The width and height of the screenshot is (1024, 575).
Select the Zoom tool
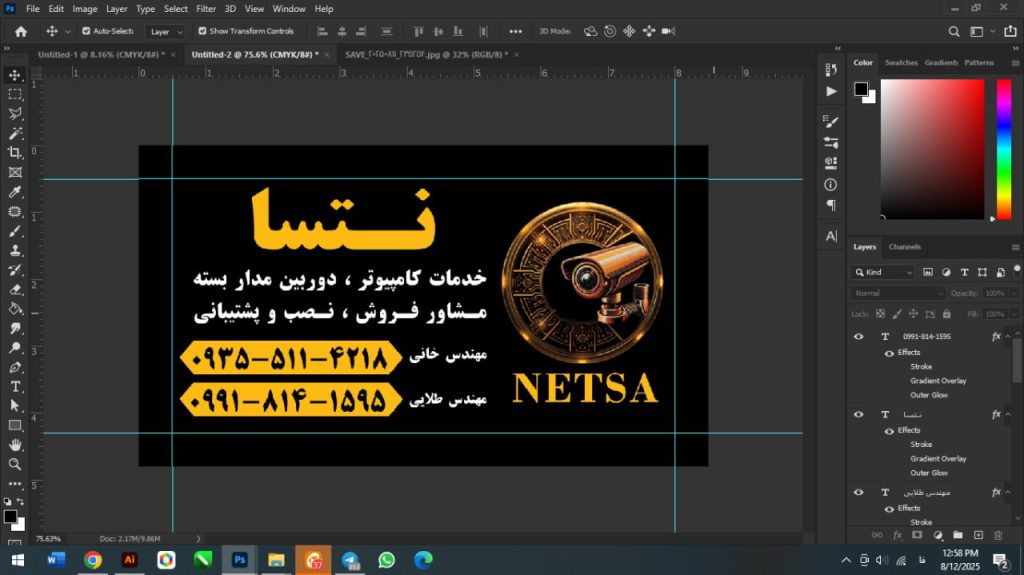click(14, 465)
